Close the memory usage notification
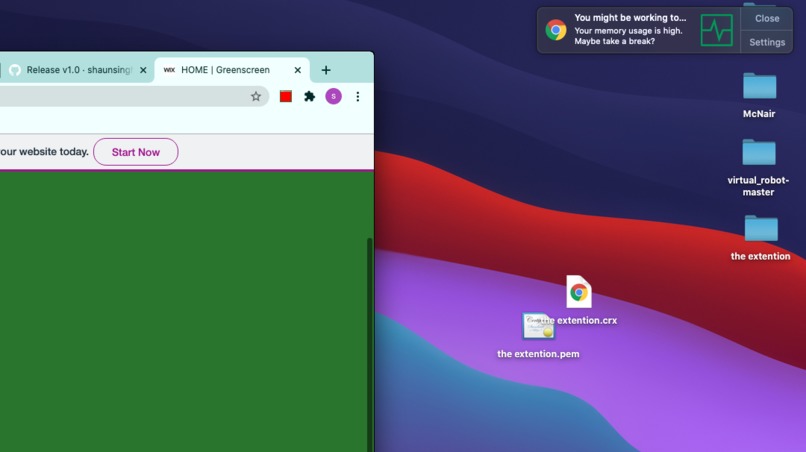Screen dimensions: 806x452 click(767, 19)
